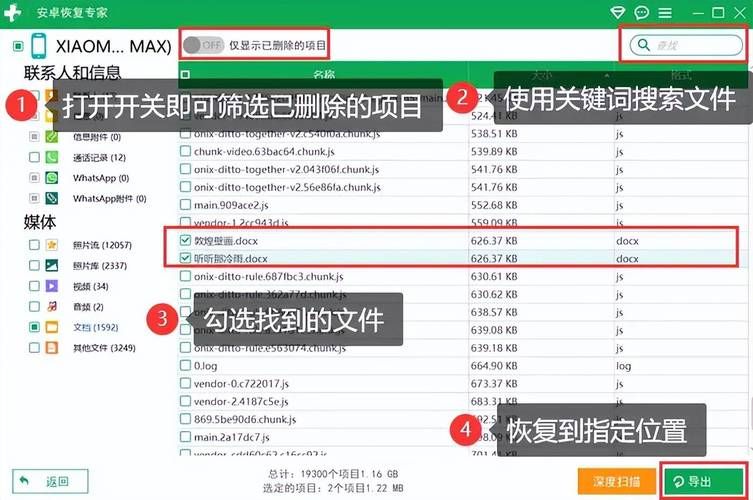This screenshot has height=500, width=753.
Task: Select file onix-ditto-together-v2.043f06f.chunk.js
Action: coord(286,170)
